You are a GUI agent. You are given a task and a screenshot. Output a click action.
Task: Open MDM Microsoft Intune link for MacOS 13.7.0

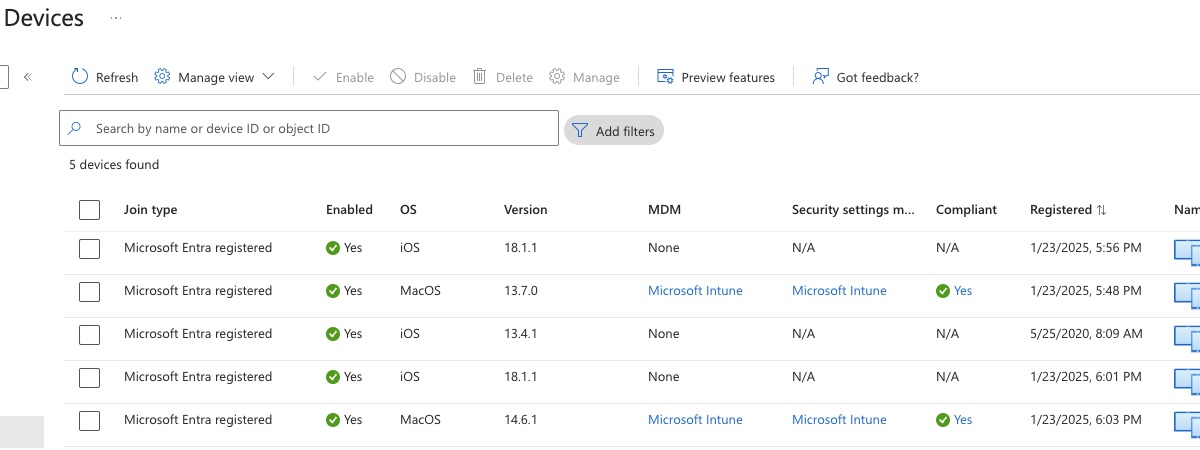[695, 291]
